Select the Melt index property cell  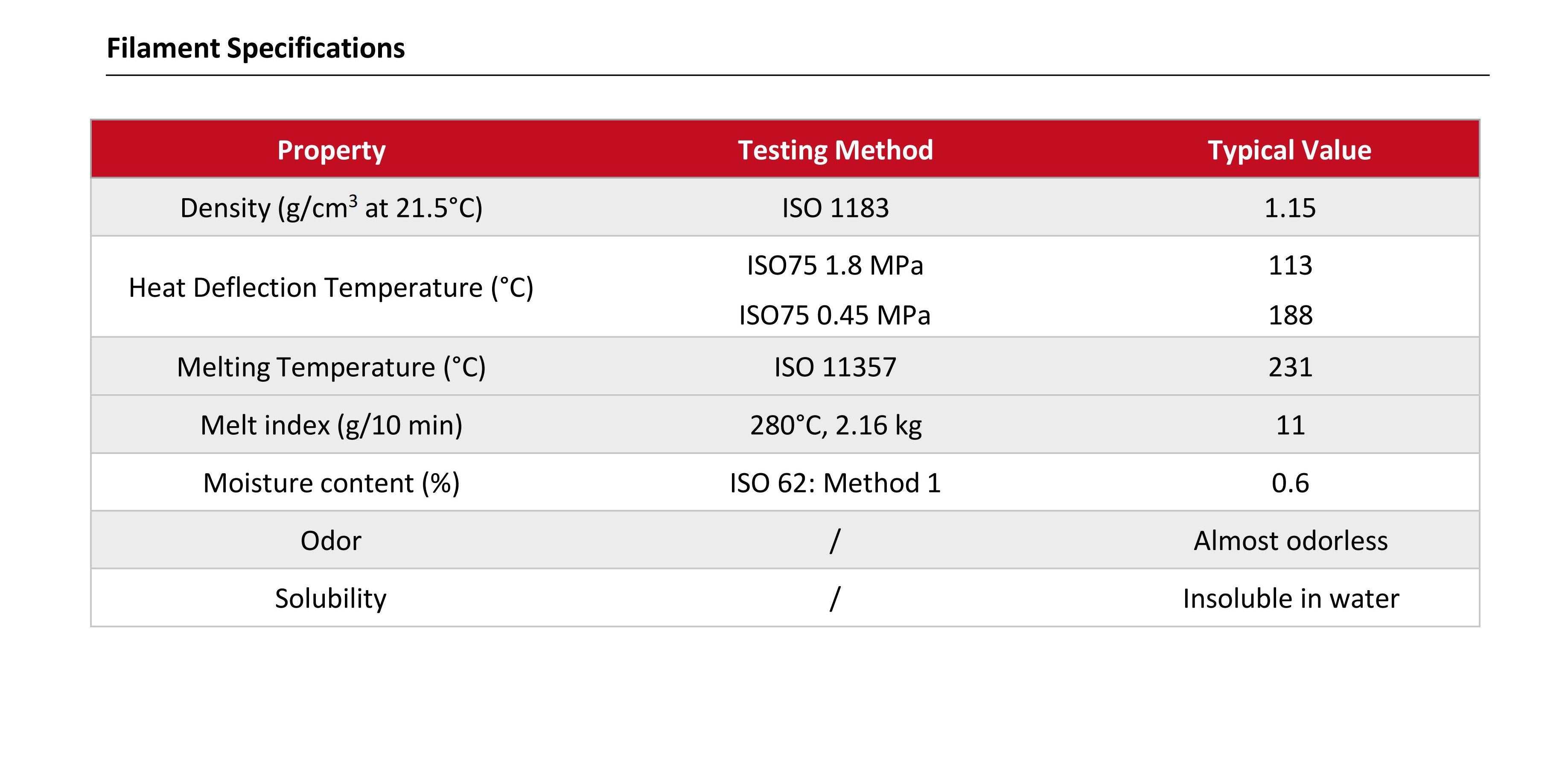point(331,425)
